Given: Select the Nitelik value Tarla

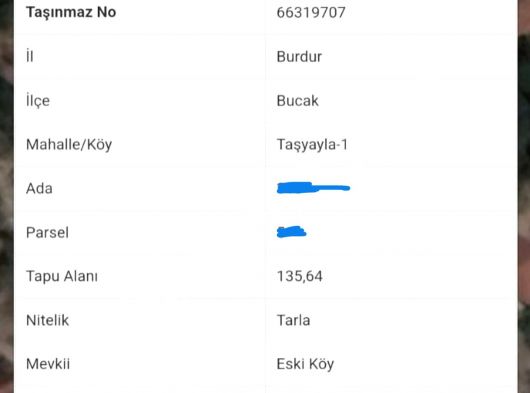Looking at the screenshot, I should coord(293,320).
